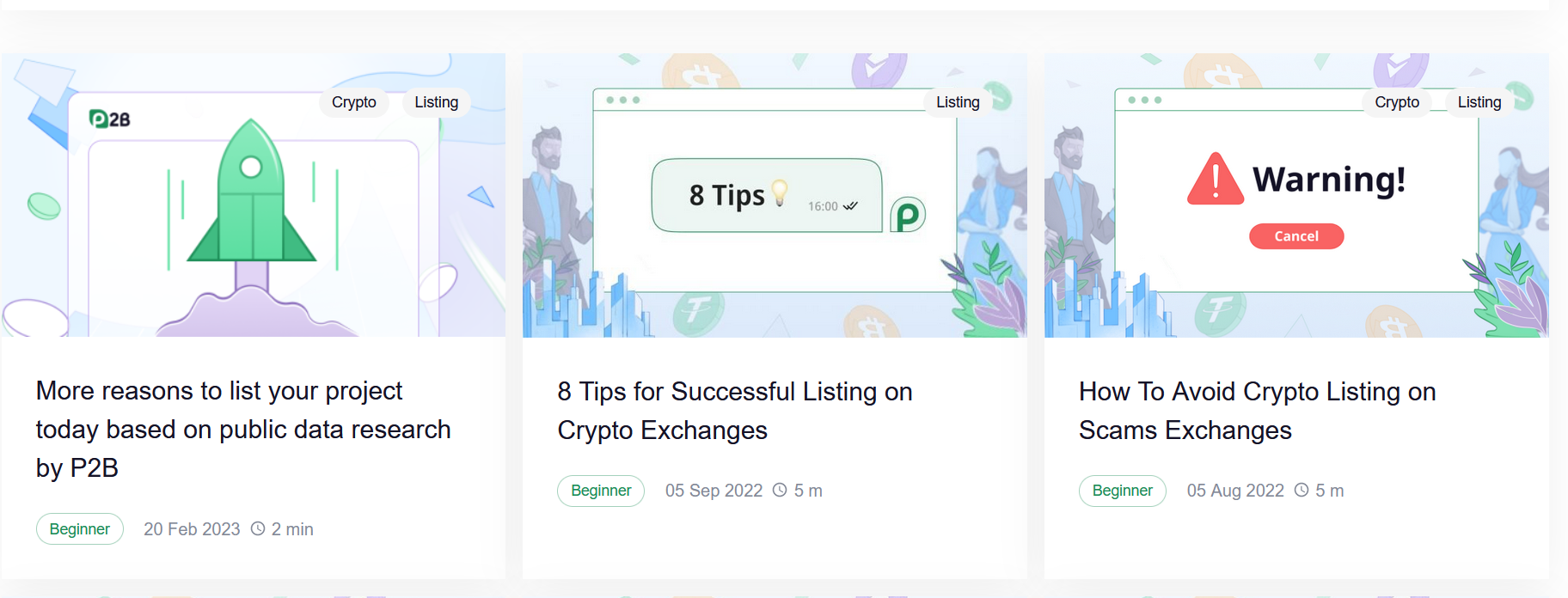This screenshot has width=1568, height=598.
Task: Click the red warning triangle icon
Action: [x=1215, y=179]
